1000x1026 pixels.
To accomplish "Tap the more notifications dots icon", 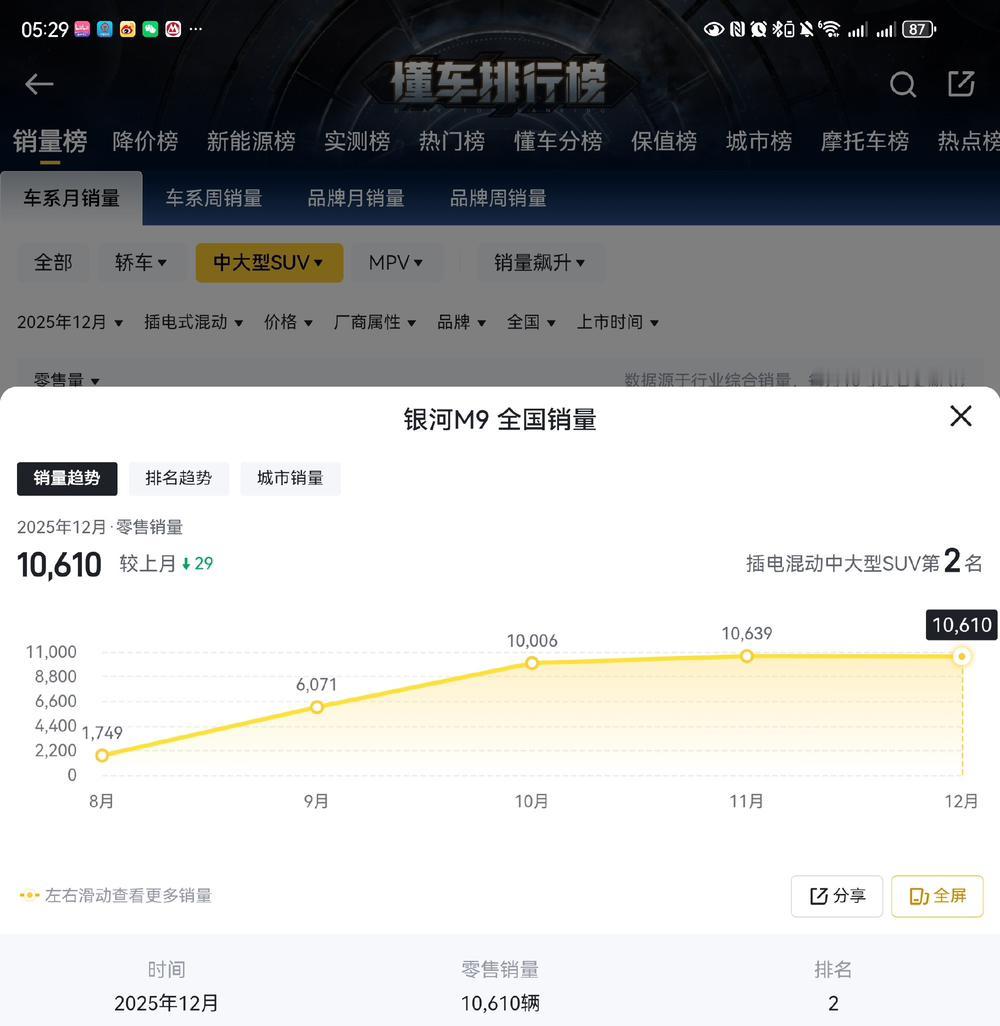I will [196, 29].
